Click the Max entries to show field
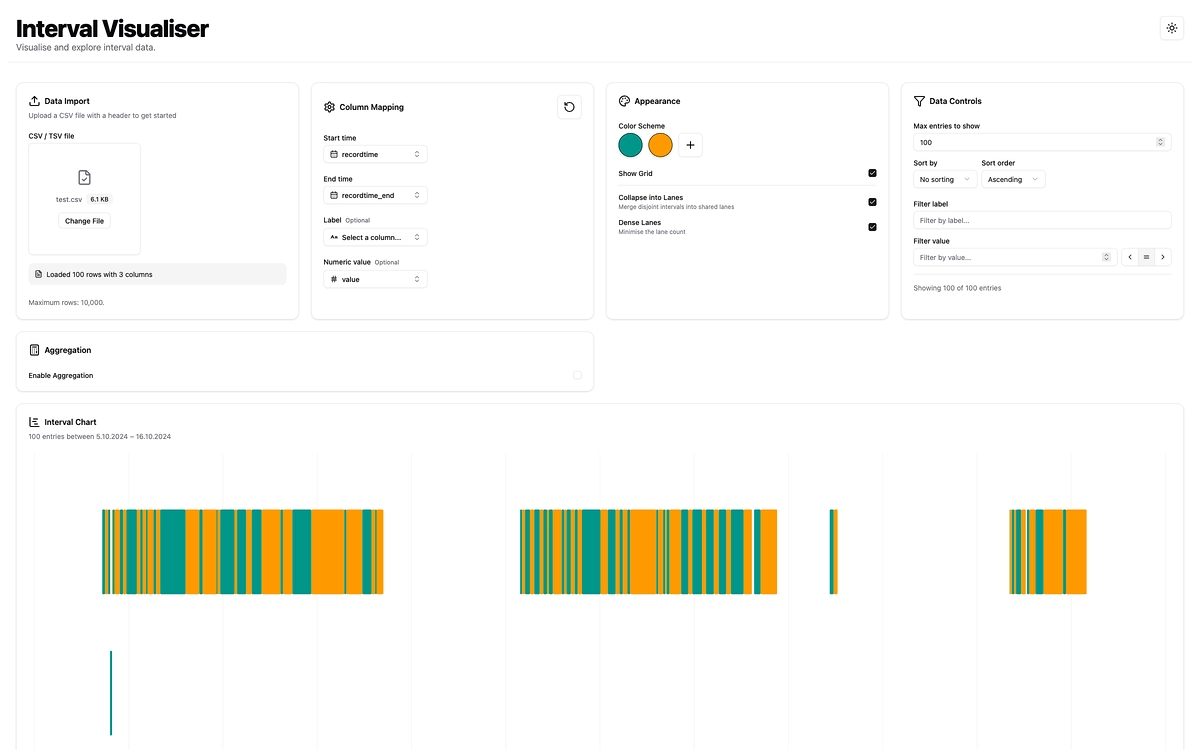The height and width of the screenshot is (750, 1200). click(1042, 142)
